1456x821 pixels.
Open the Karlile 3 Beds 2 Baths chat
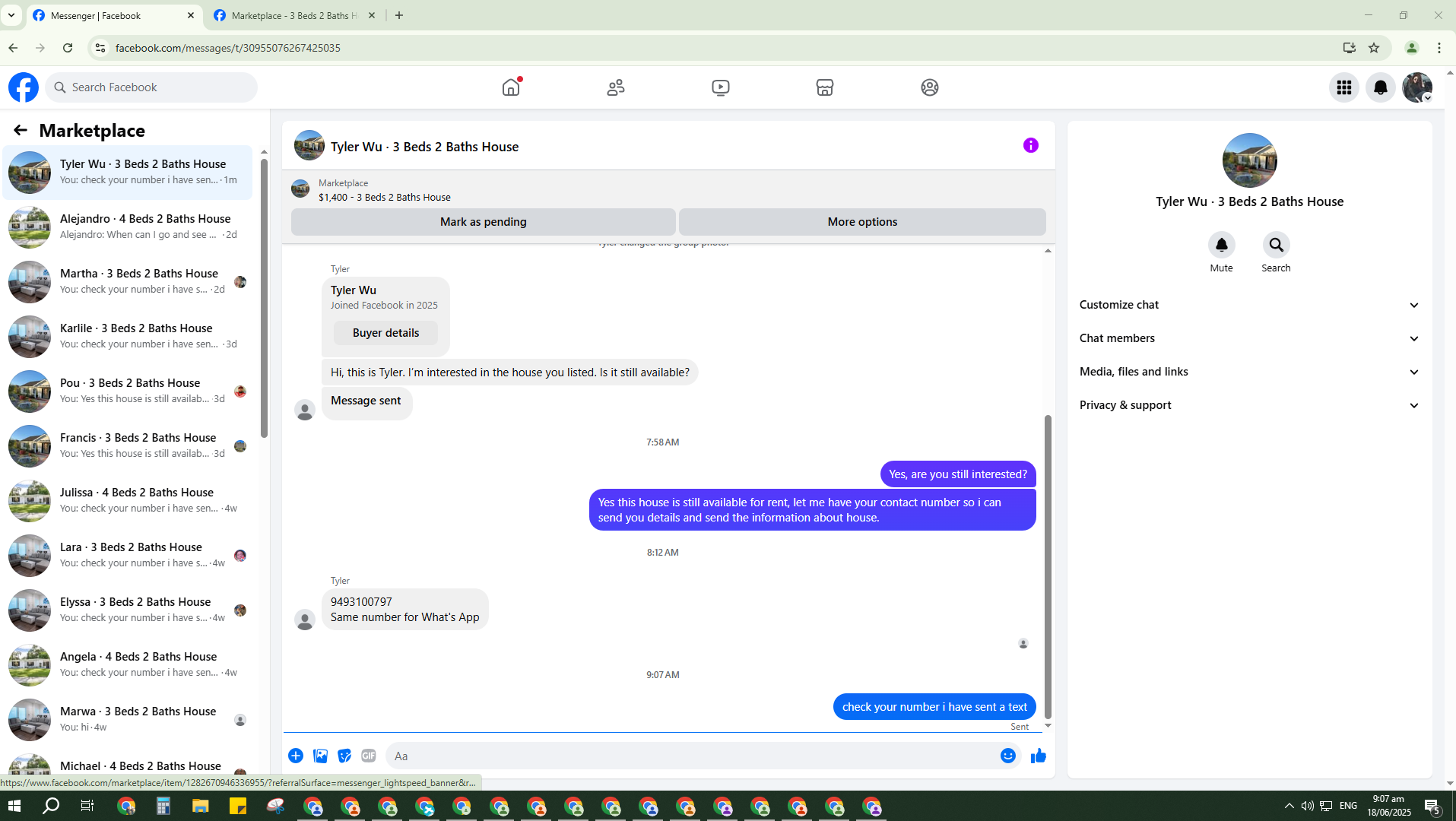tap(128, 337)
